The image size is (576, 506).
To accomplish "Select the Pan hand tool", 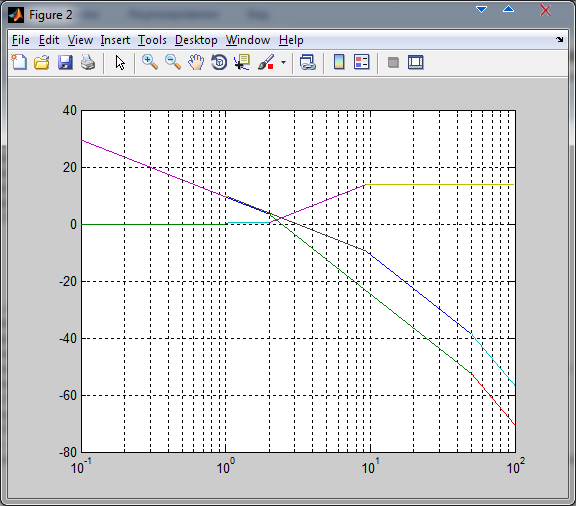I will point(196,62).
